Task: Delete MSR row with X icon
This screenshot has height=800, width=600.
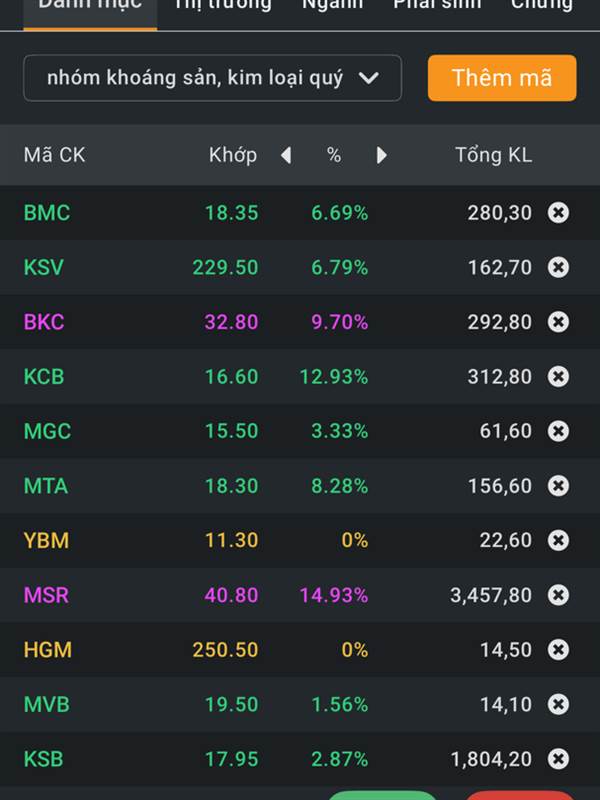Action: click(558, 595)
